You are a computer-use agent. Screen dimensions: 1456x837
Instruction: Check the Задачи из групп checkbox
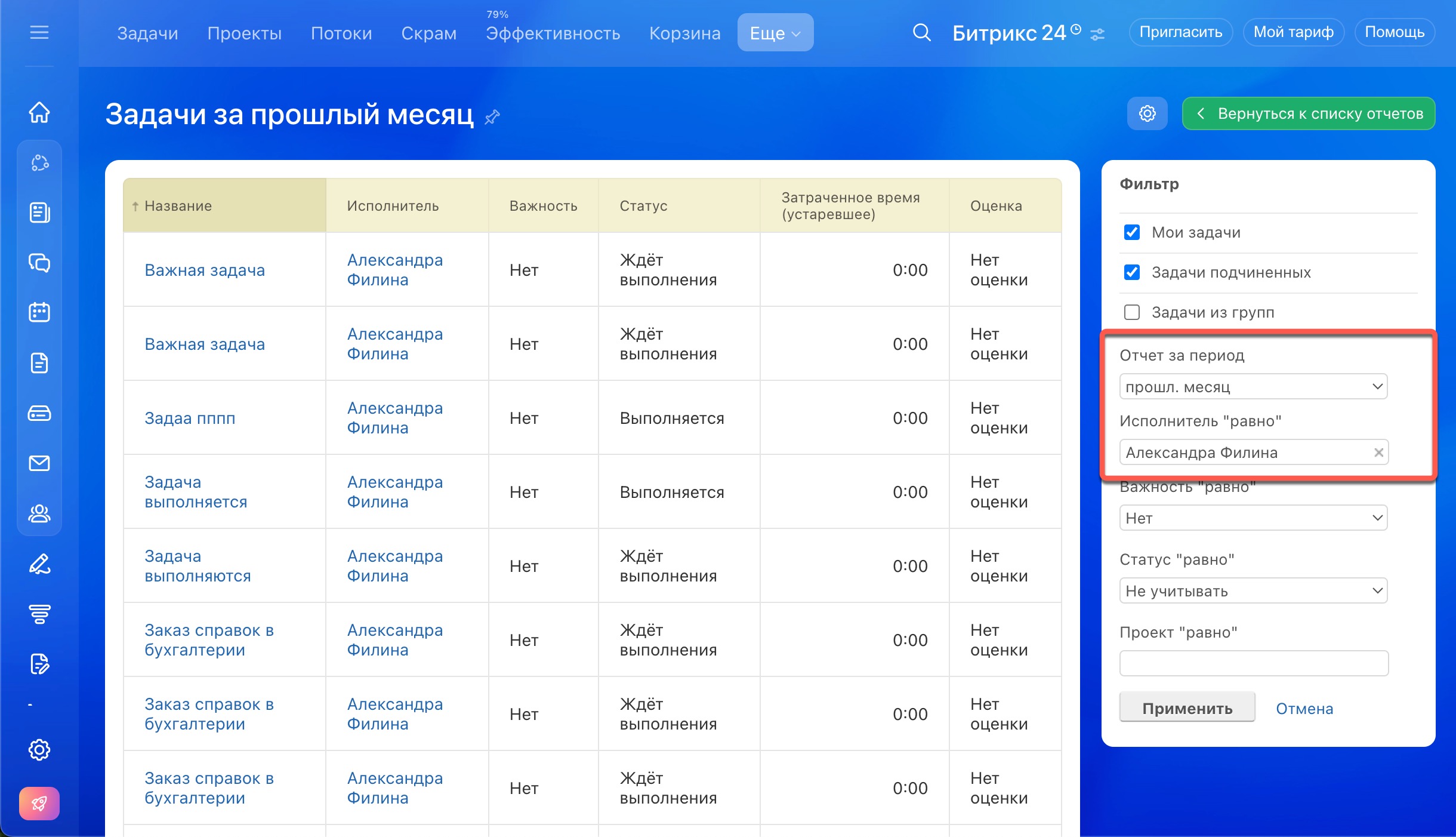[x=1132, y=312]
